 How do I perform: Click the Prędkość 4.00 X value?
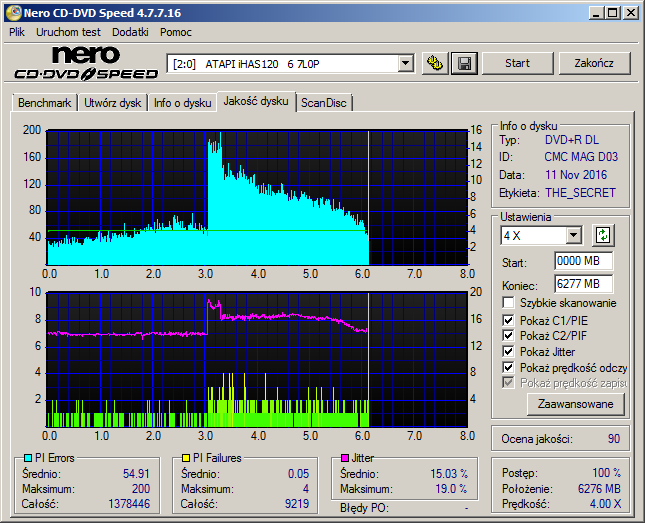pyautogui.click(x=606, y=504)
